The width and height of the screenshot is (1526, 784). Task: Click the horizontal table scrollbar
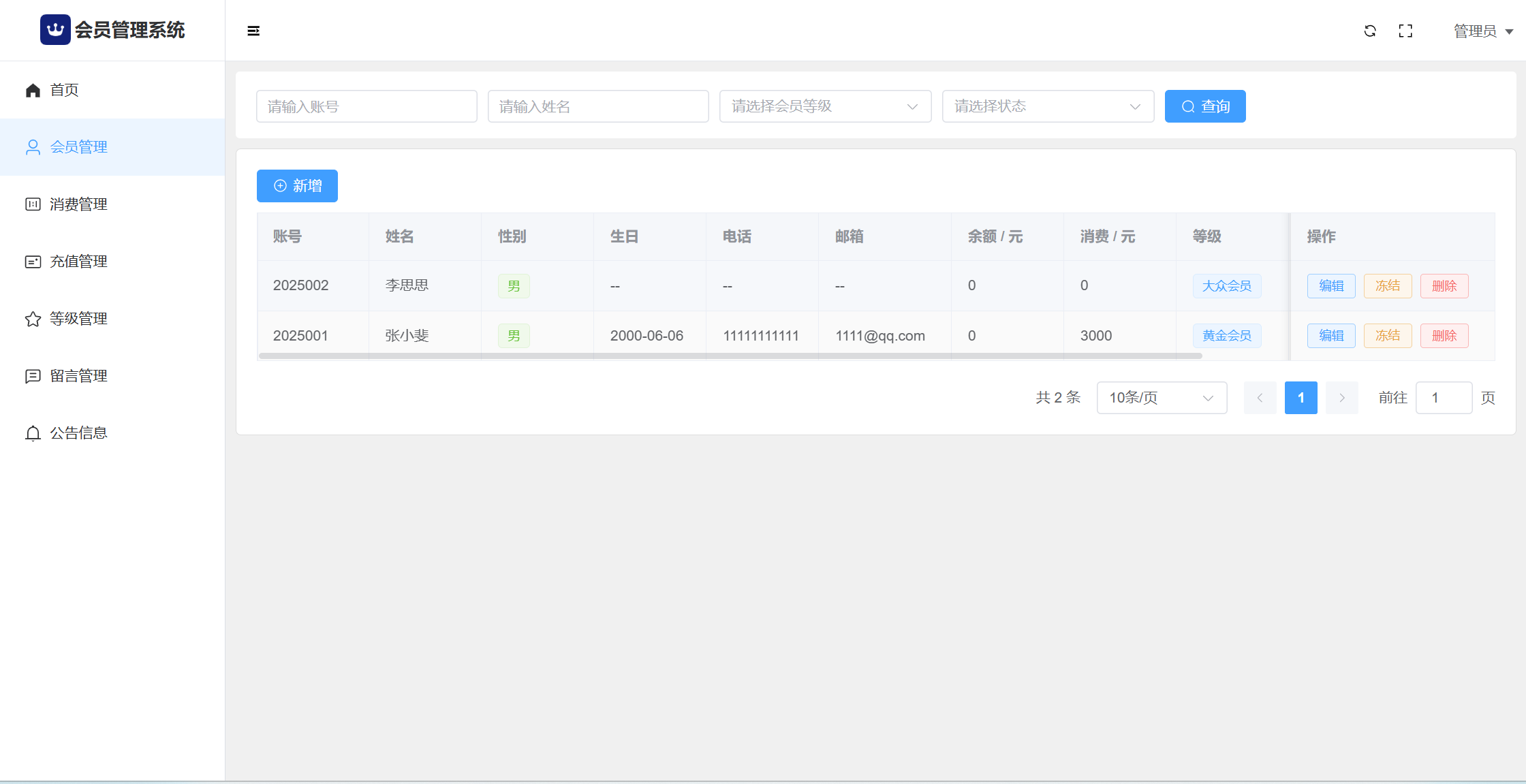click(x=730, y=356)
